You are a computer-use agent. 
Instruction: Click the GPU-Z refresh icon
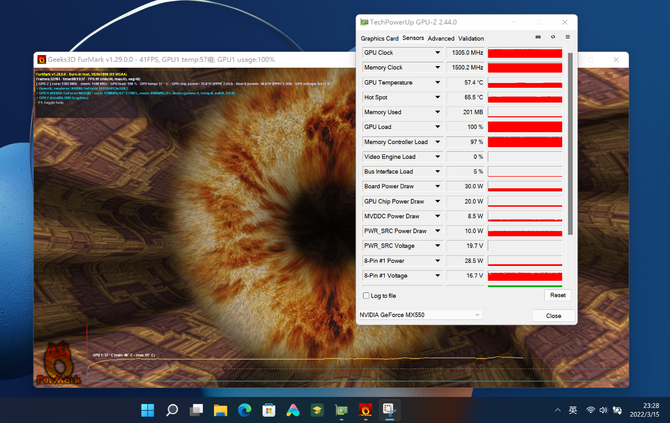(x=553, y=38)
